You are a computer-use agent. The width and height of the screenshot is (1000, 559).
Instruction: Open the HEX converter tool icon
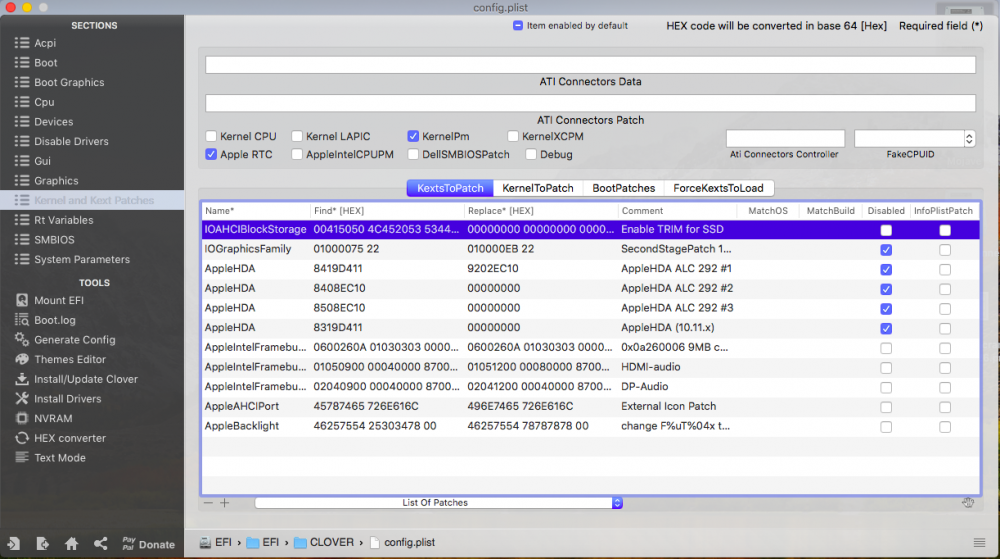22,438
